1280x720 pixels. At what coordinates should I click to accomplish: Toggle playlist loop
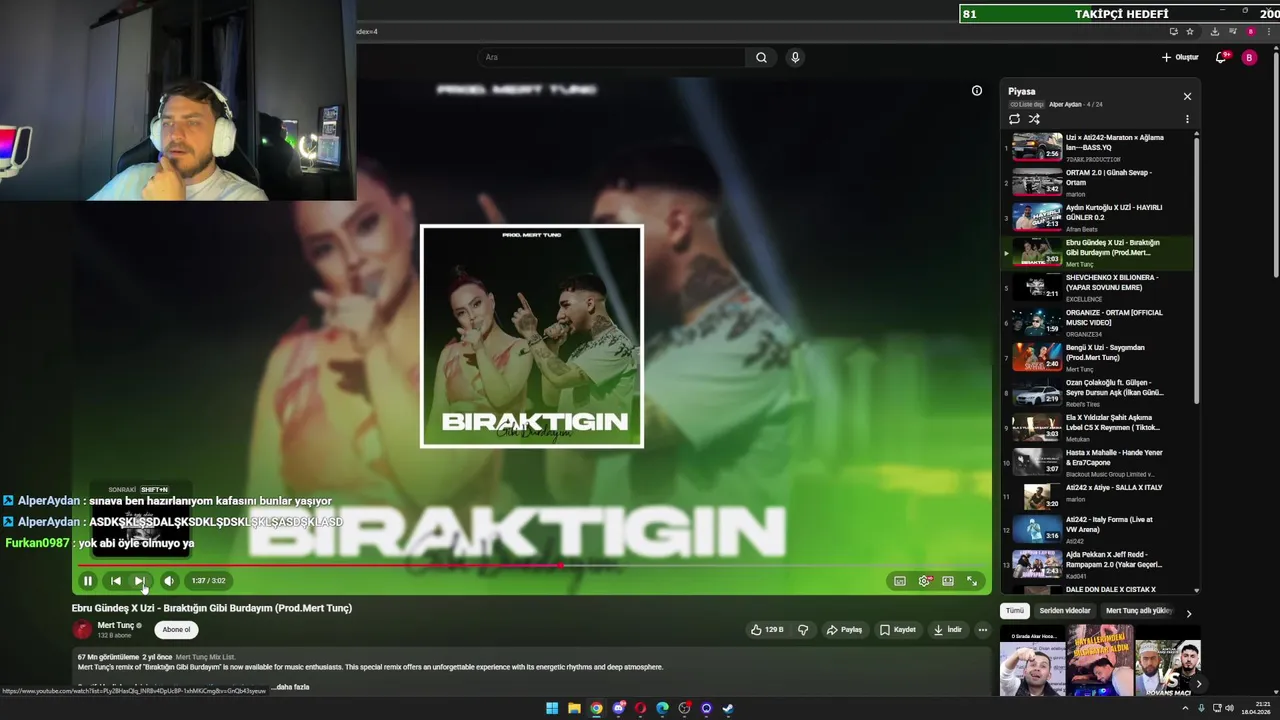(x=1014, y=119)
